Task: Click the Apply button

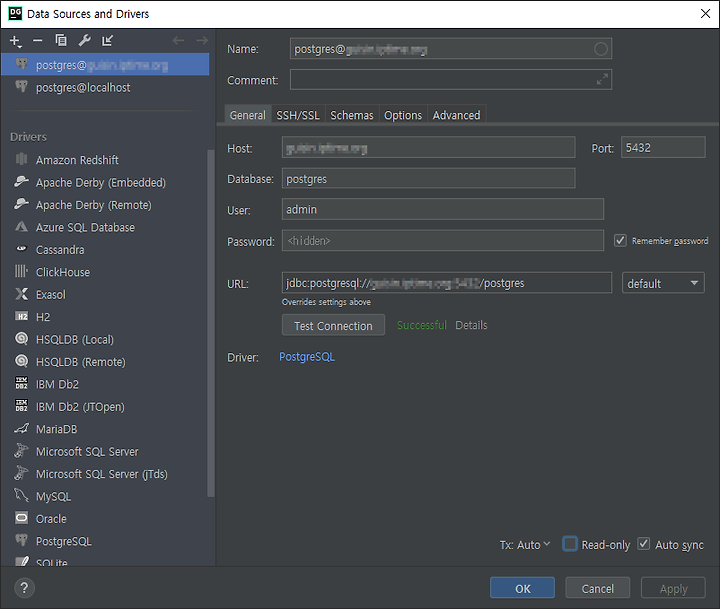Action: [673, 588]
